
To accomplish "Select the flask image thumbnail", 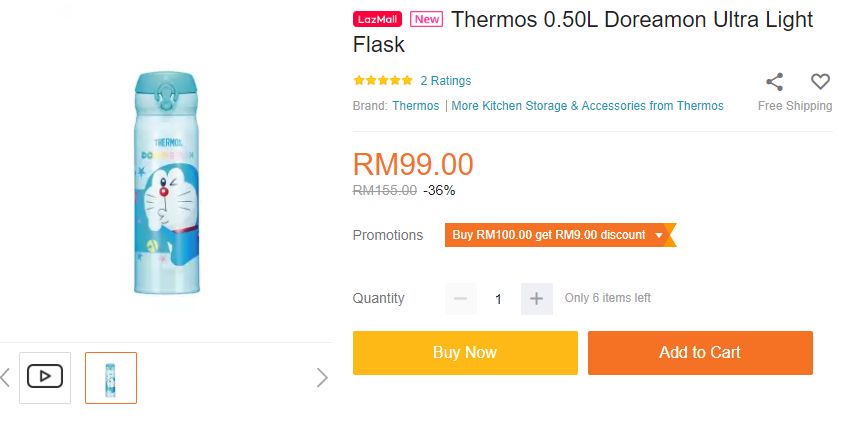I will click(x=111, y=377).
